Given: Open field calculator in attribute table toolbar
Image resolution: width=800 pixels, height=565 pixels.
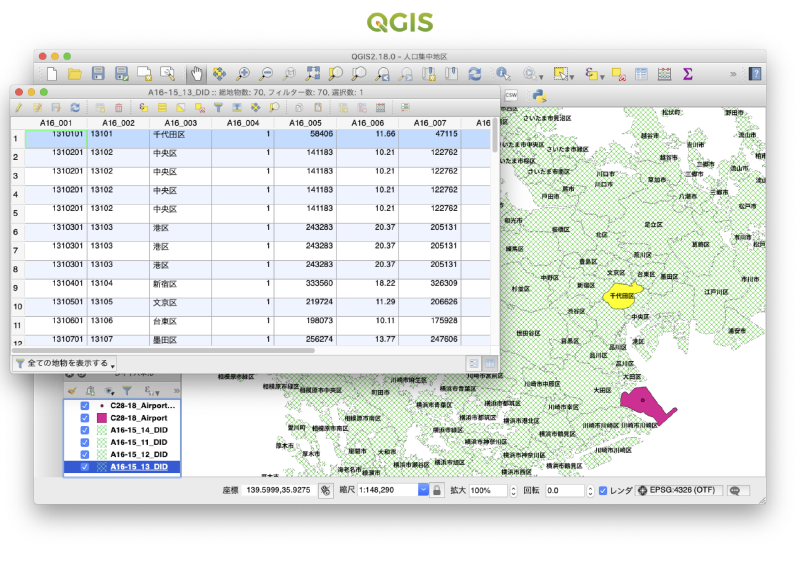Looking at the screenshot, I should (381, 108).
